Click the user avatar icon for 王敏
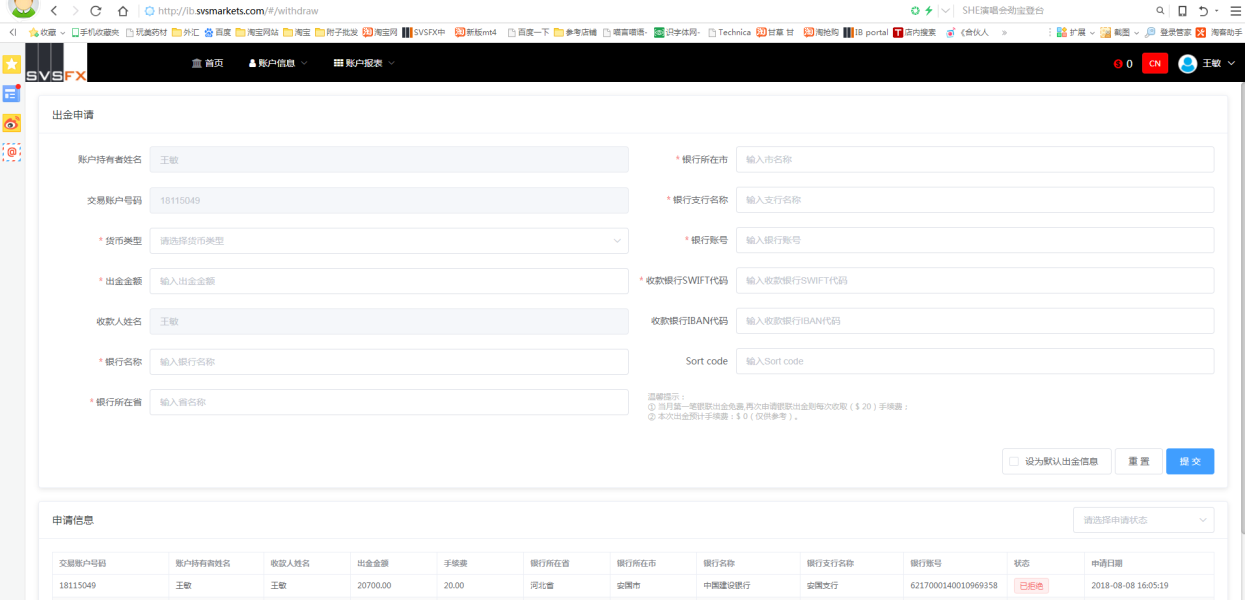The image size is (1245, 600). pos(1187,64)
